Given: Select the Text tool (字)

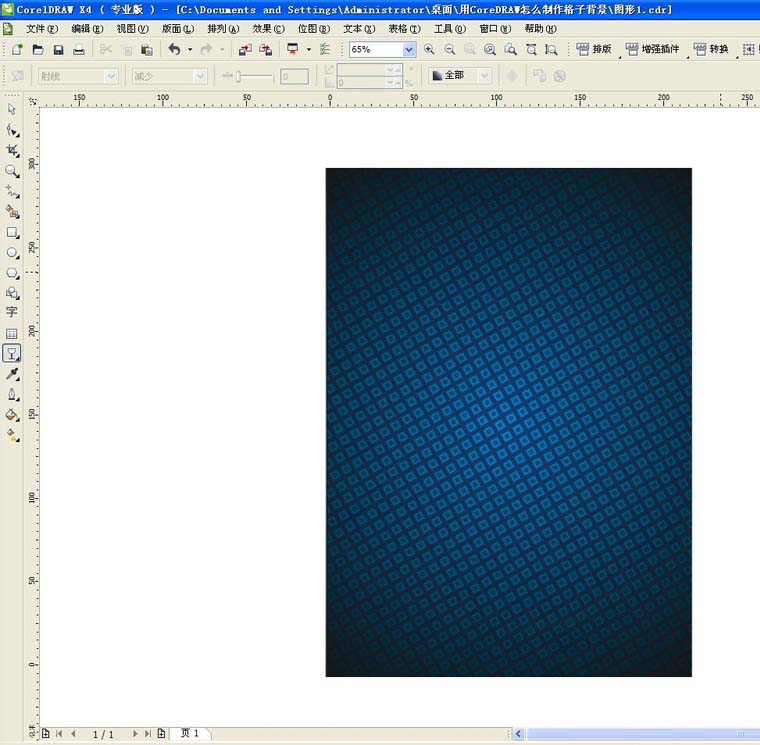Looking at the screenshot, I should [x=12, y=312].
